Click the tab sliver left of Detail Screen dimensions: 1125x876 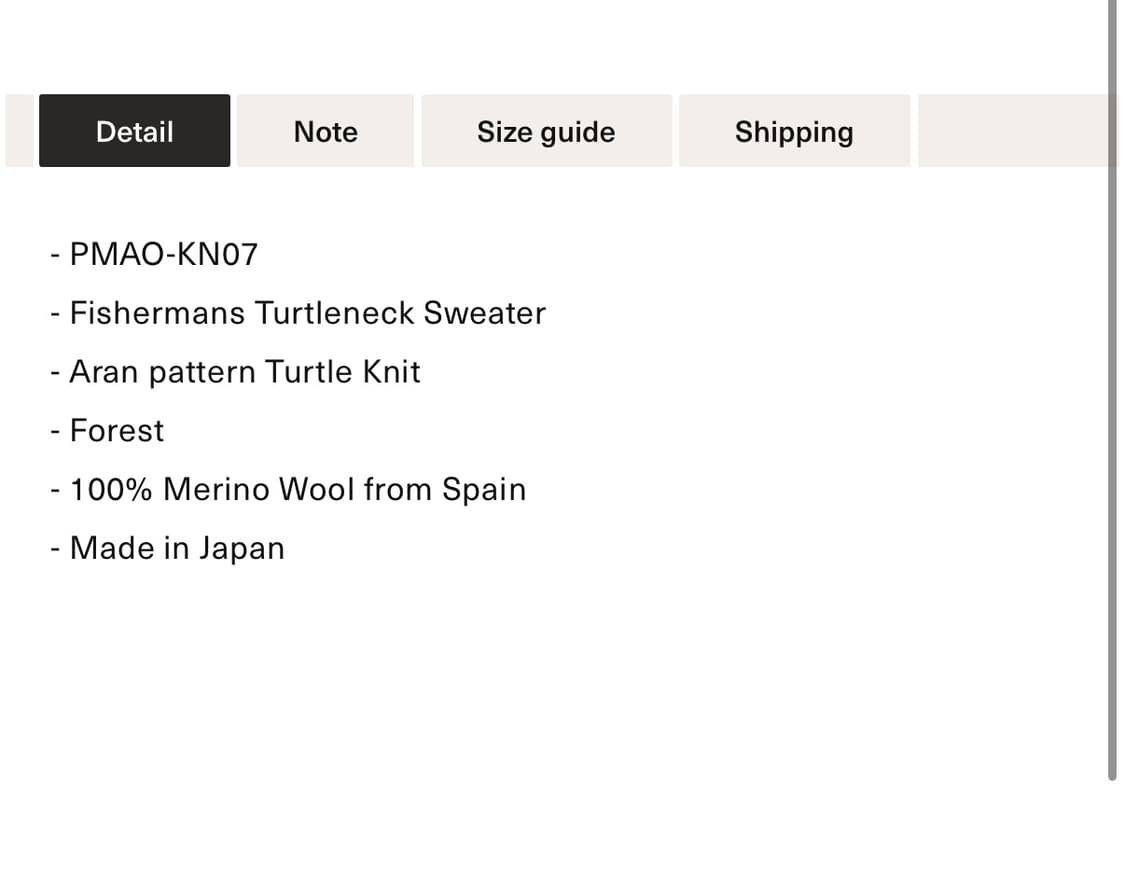(x=19, y=131)
